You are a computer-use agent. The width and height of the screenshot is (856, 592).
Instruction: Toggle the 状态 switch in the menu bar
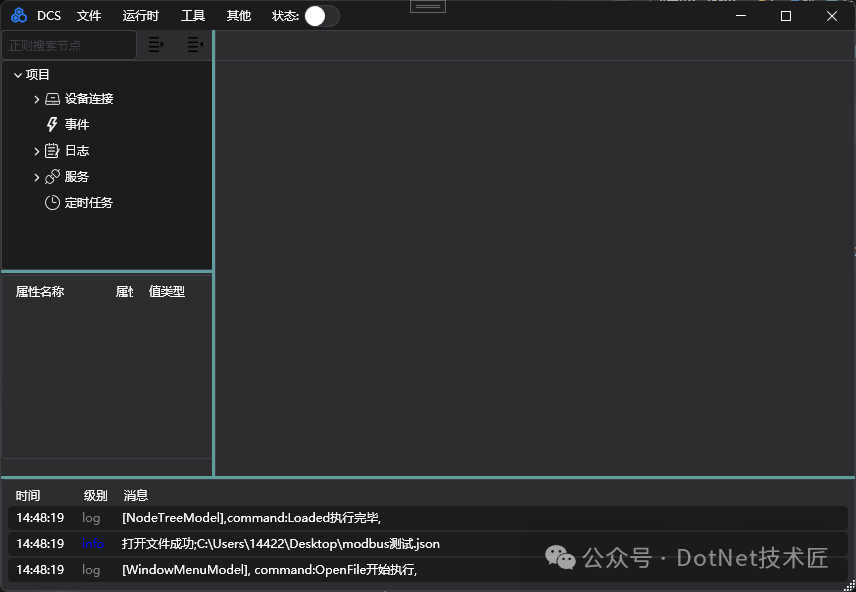(x=321, y=15)
